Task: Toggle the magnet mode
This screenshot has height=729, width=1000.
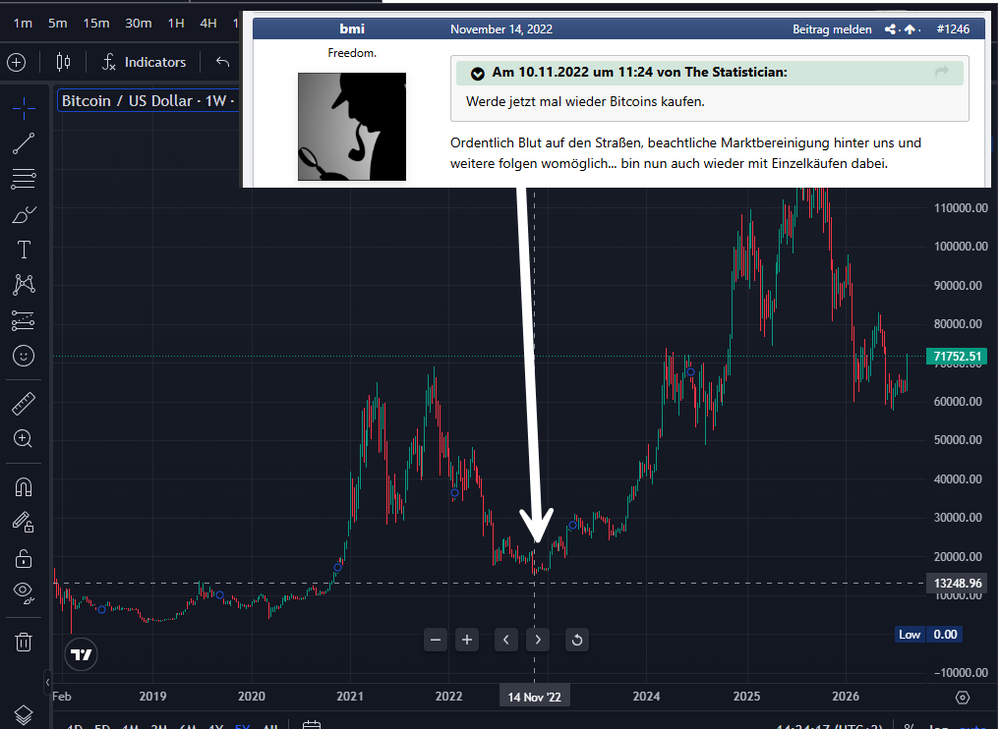Action: pyautogui.click(x=24, y=487)
